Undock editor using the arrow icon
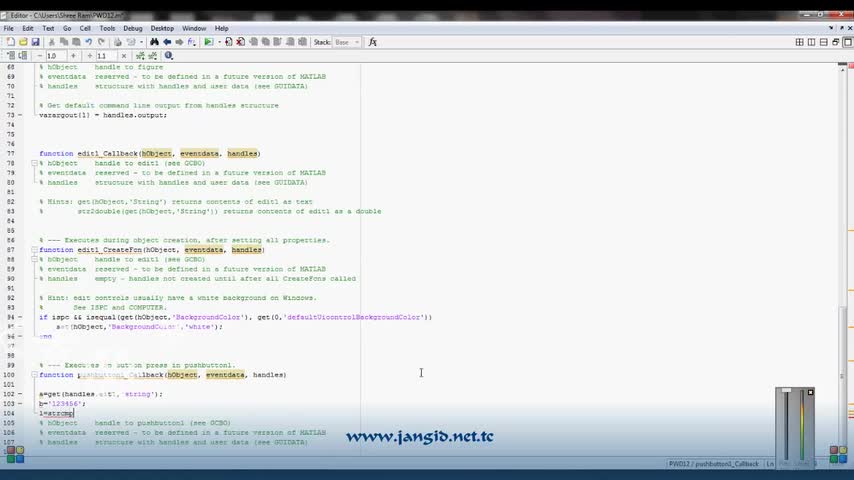This screenshot has height=480, width=854. [x=841, y=28]
